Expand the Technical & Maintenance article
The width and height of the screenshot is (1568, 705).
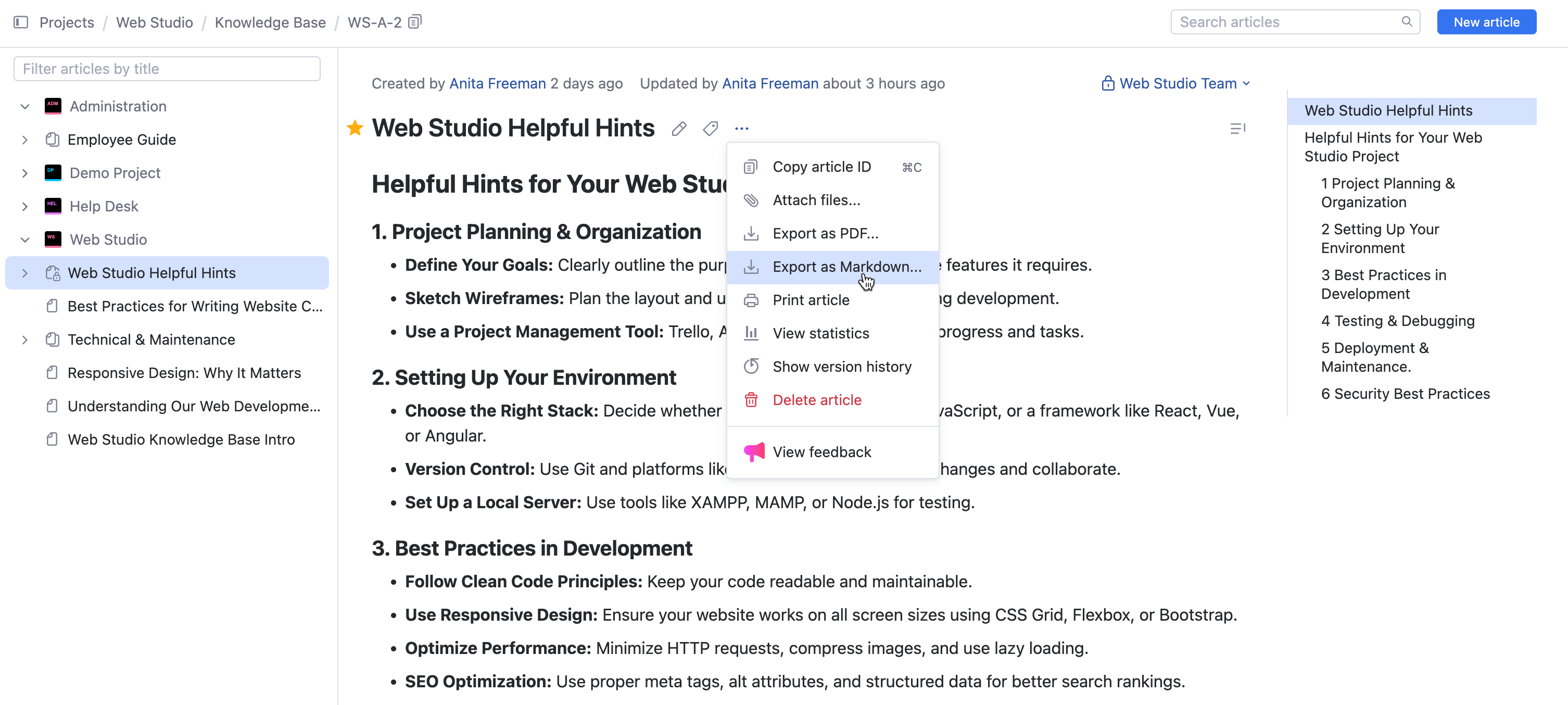25,339
